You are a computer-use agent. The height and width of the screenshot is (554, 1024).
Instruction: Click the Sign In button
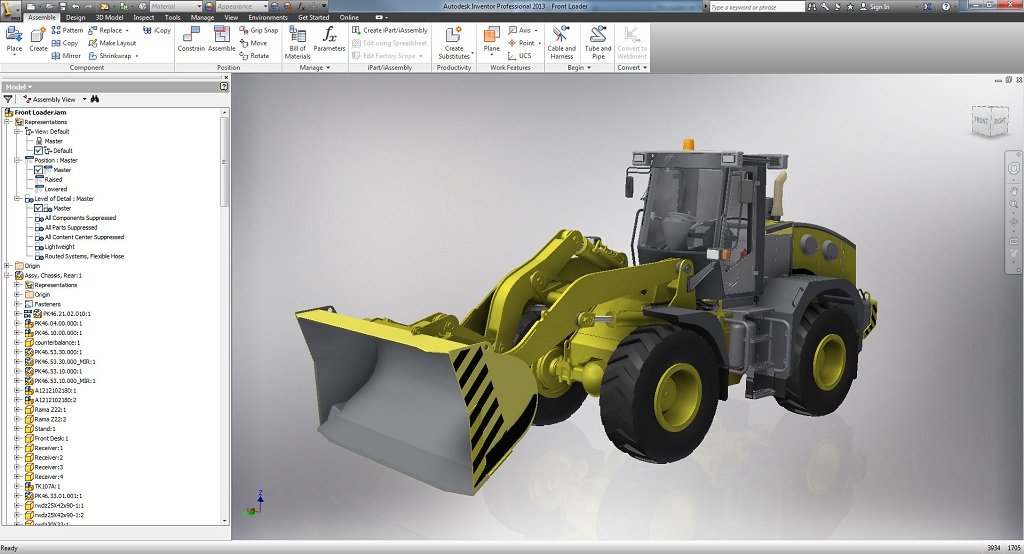pyautogui.click(x=878, y=6)
